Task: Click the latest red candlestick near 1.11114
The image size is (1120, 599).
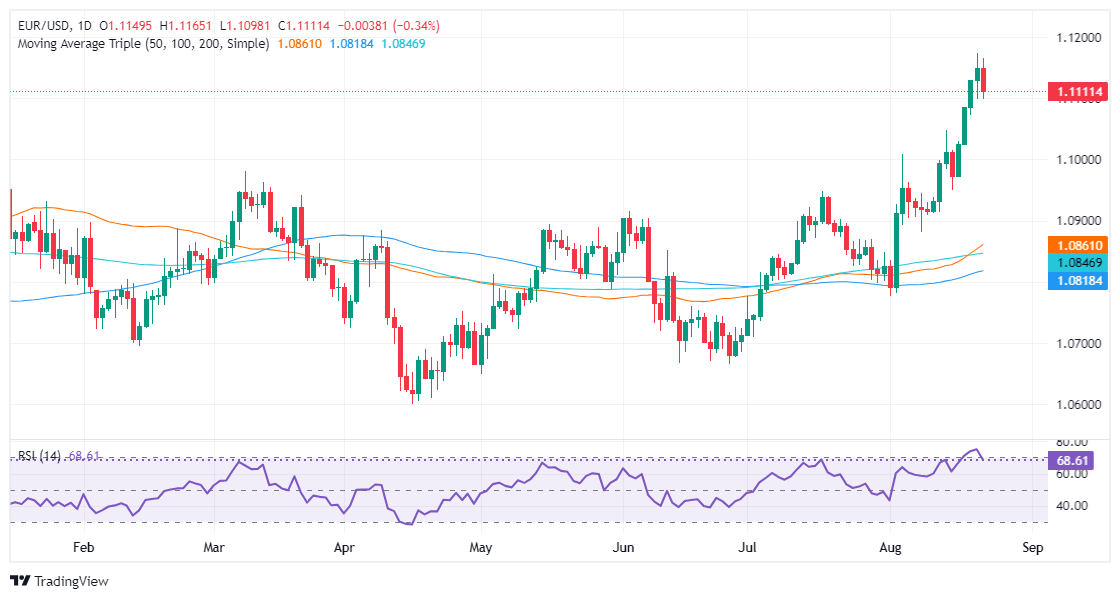Action: (984, 79)
